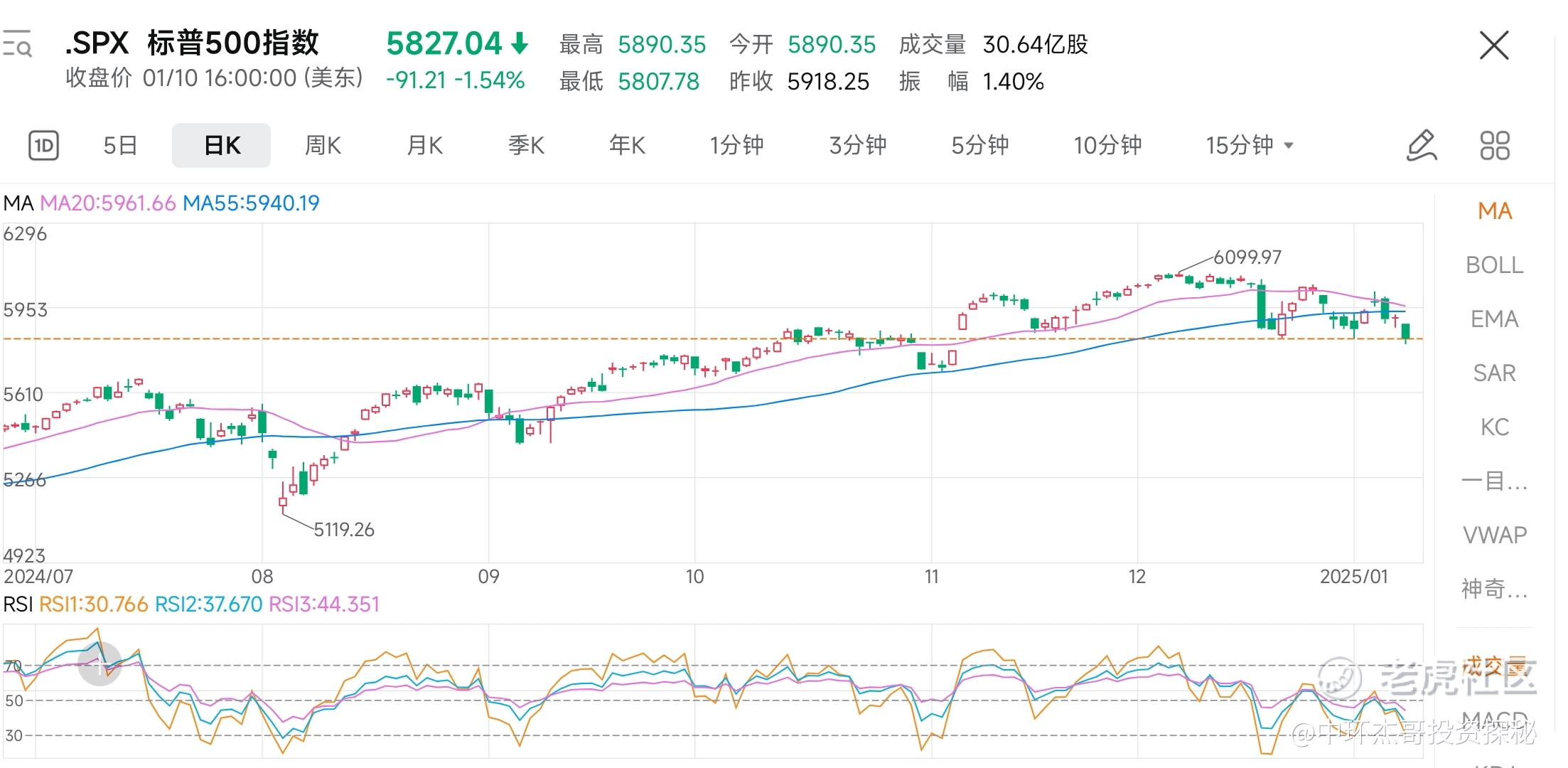Select the truncated 一目… indicator
This screenshot has width=1568, height=768.
pos(1494,481)
